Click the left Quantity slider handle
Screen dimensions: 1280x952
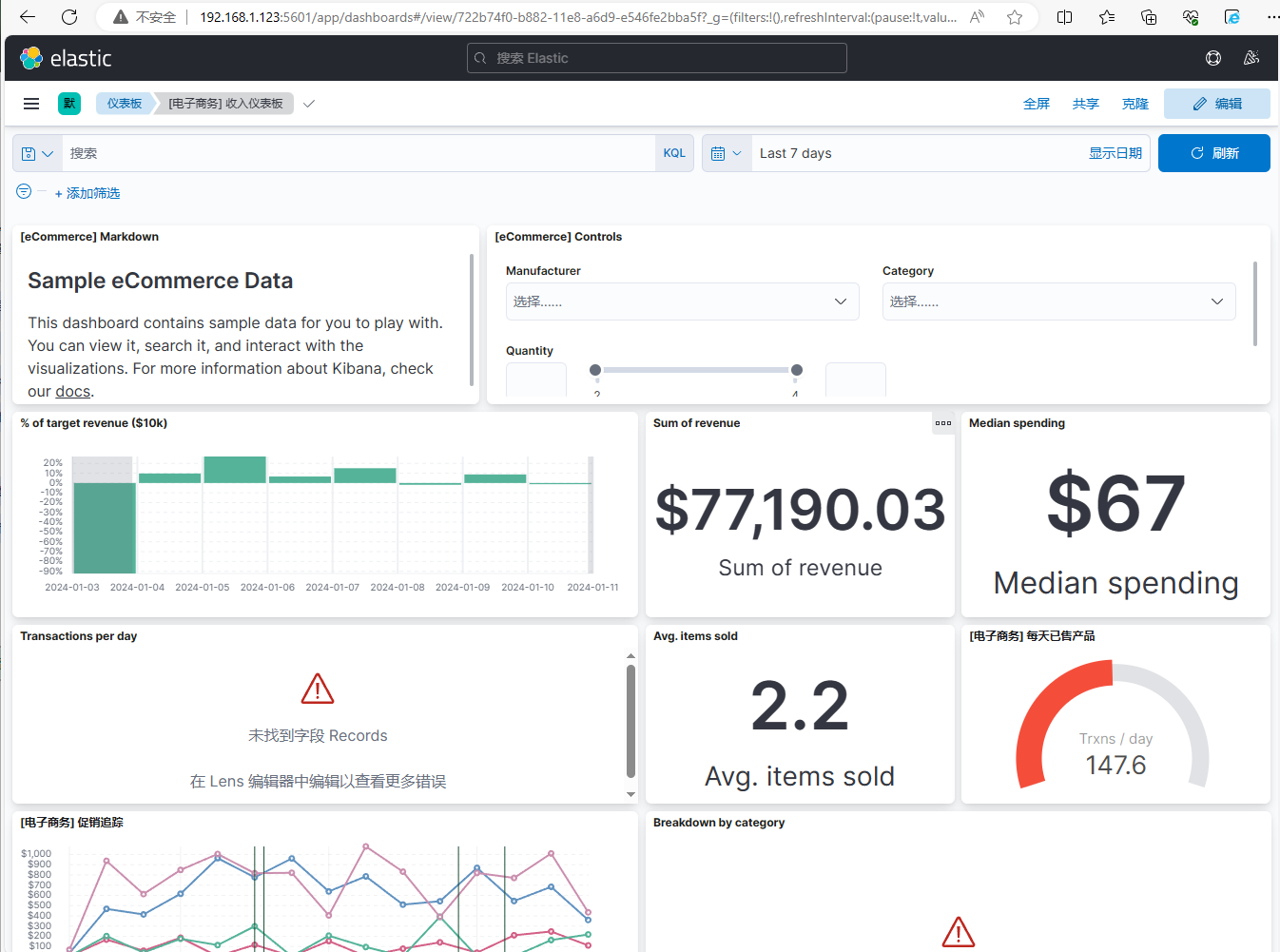595,370
